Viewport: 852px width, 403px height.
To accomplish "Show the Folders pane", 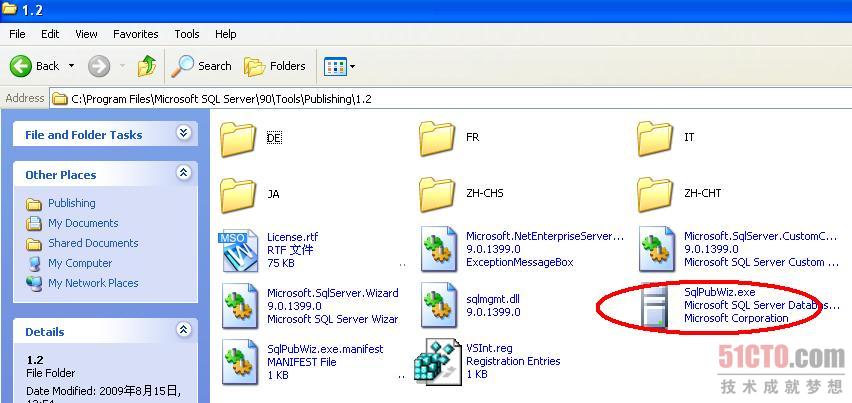I will point(275,66).
